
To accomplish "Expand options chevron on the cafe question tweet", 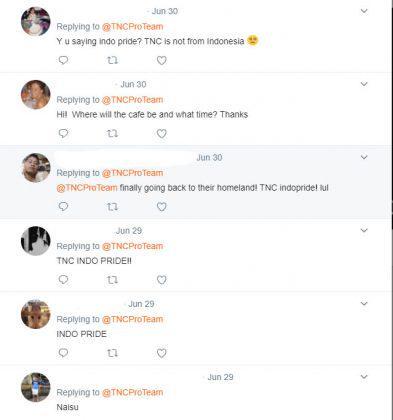I will click(x=364, y=84).
